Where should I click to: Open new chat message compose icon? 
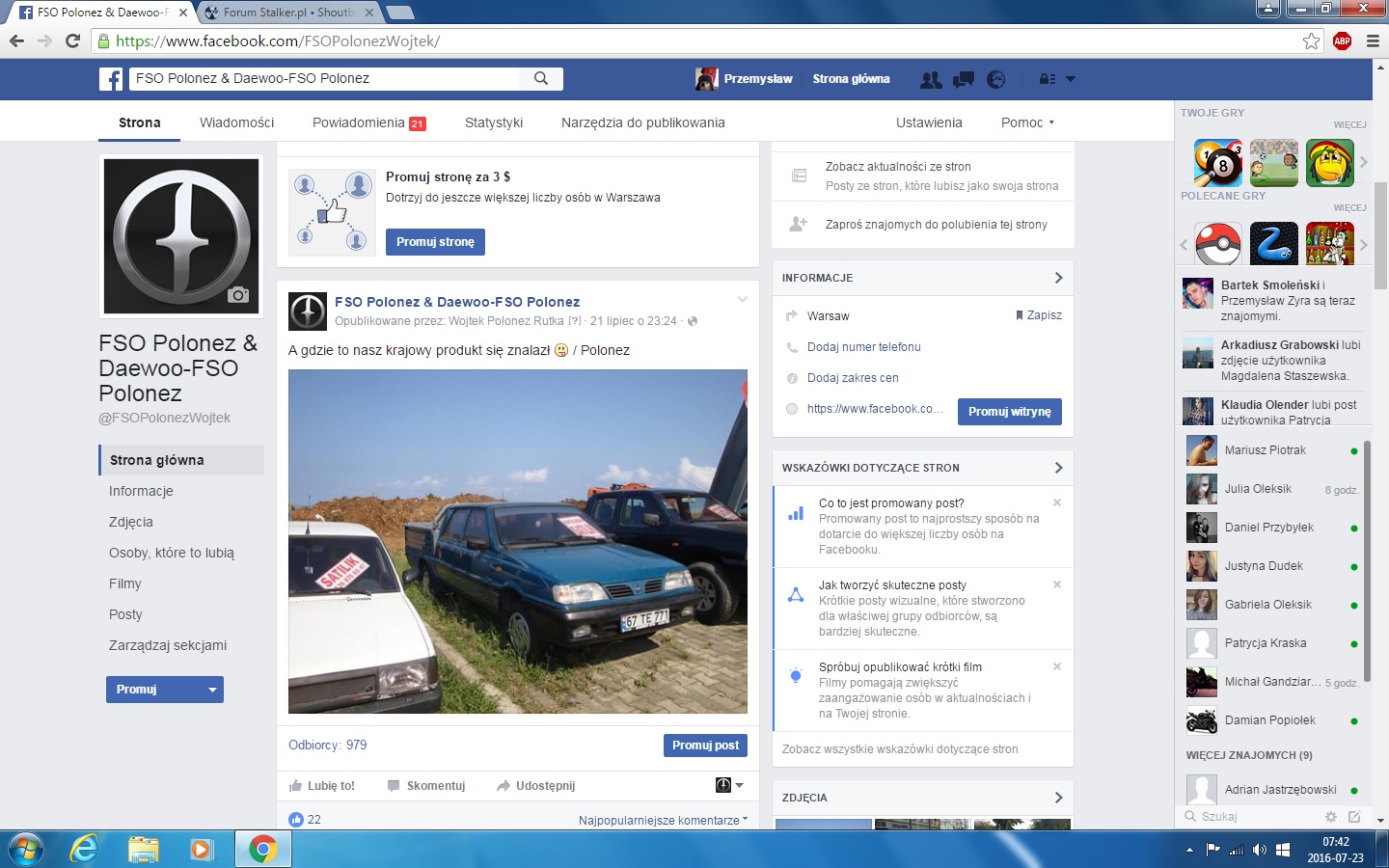click(x=1354, y=816)
